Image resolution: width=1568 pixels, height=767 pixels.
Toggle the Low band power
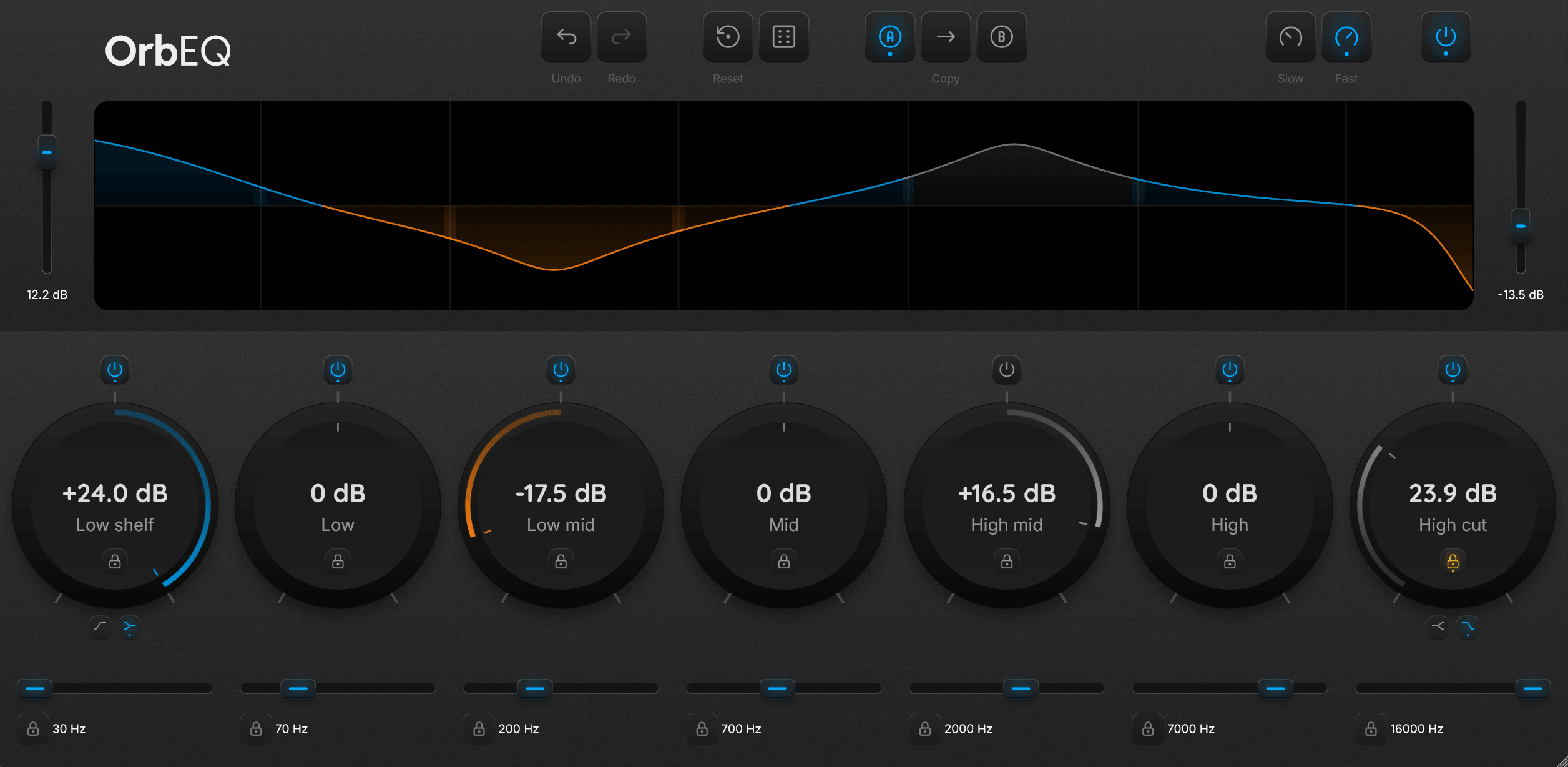(x=338, y=370)
